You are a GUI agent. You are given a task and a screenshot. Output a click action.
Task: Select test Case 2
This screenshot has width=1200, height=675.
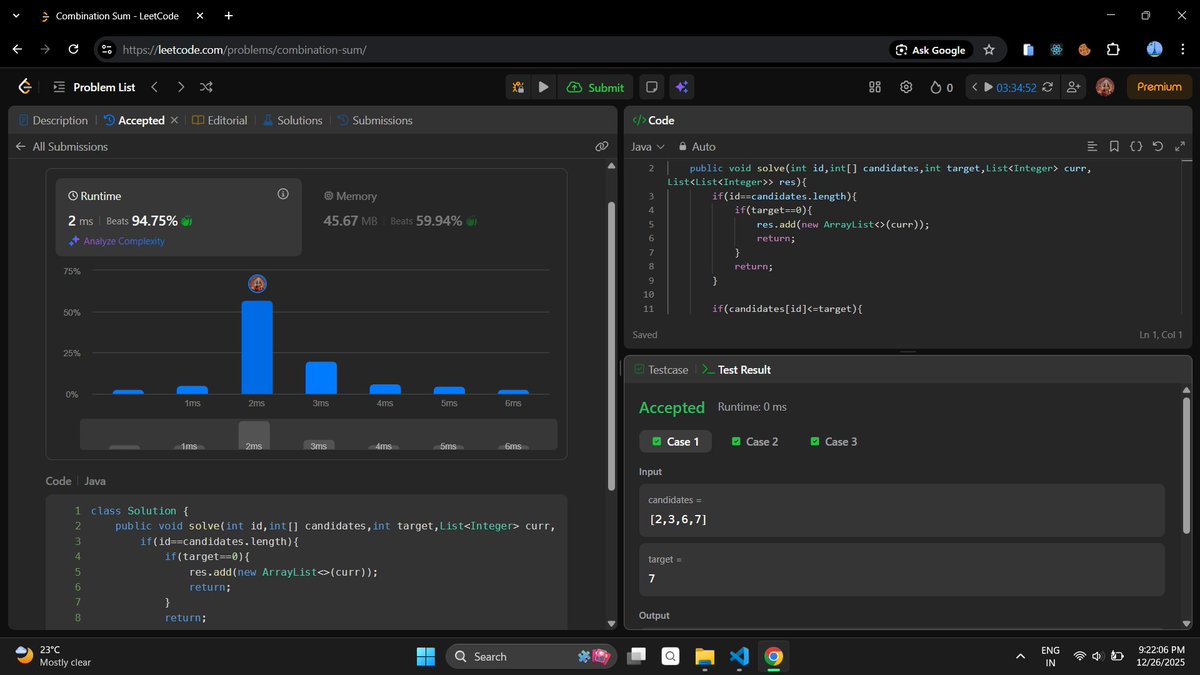coord(754,441)
